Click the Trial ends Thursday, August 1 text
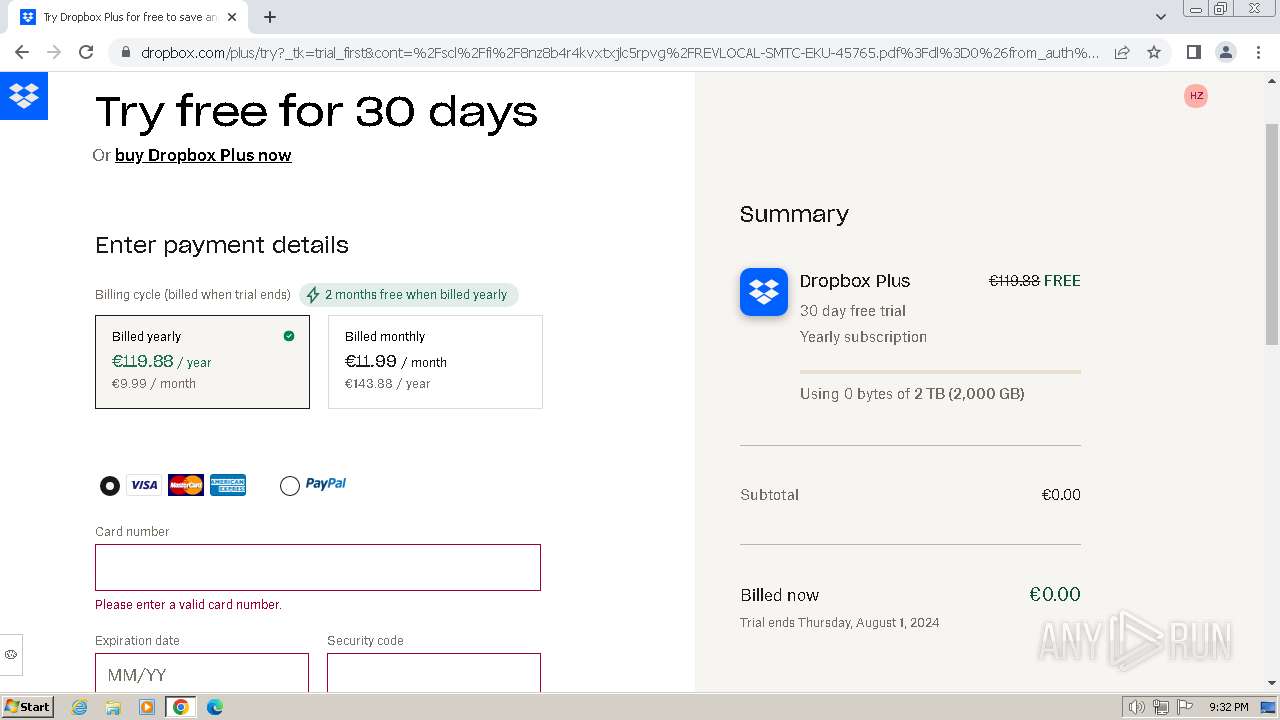The height and width of the screenshot is (720, 1280). (840, 623)
